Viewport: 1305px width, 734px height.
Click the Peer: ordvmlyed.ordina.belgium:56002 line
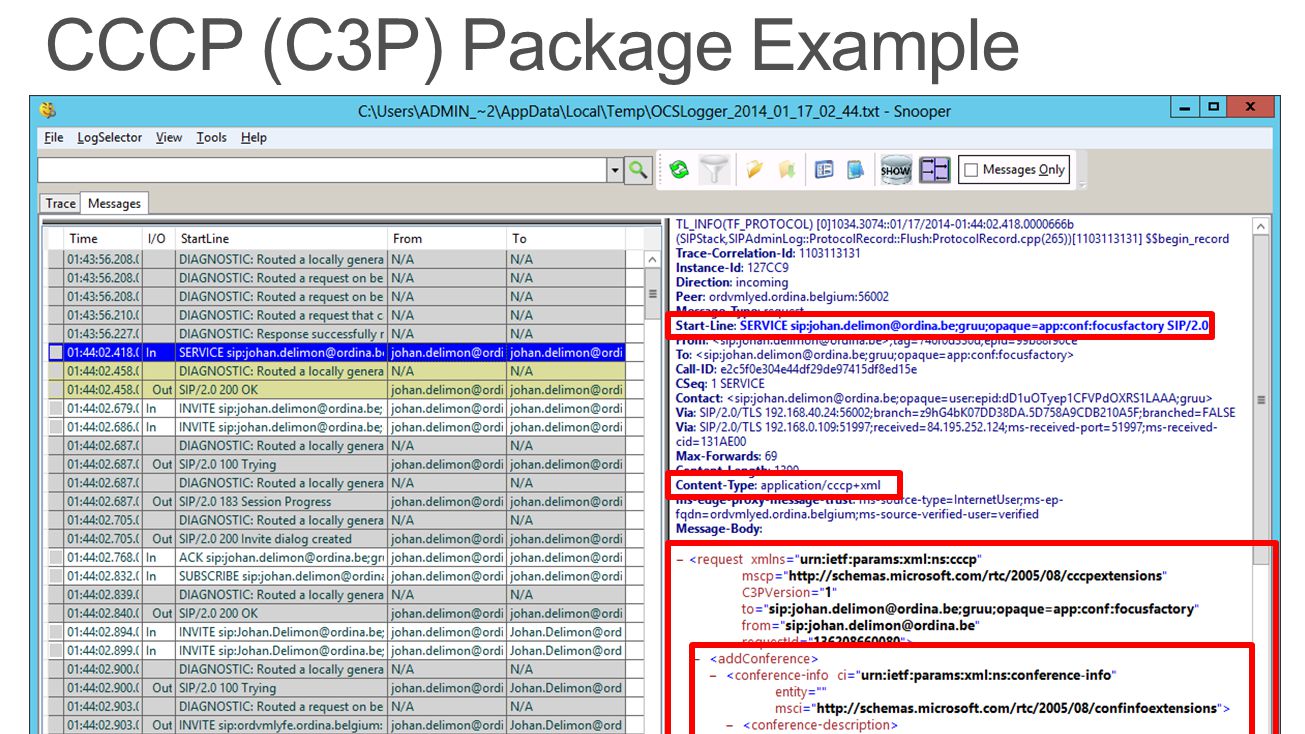coord(782,297)
